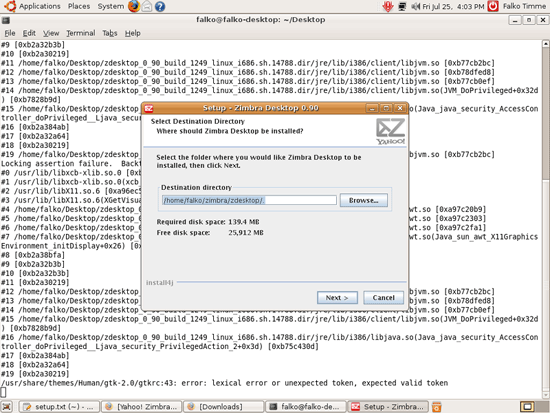Viewport: 550px width, 413px height.
Task: Click the show desktop icon in bottom panel
Action: point(7,406)
